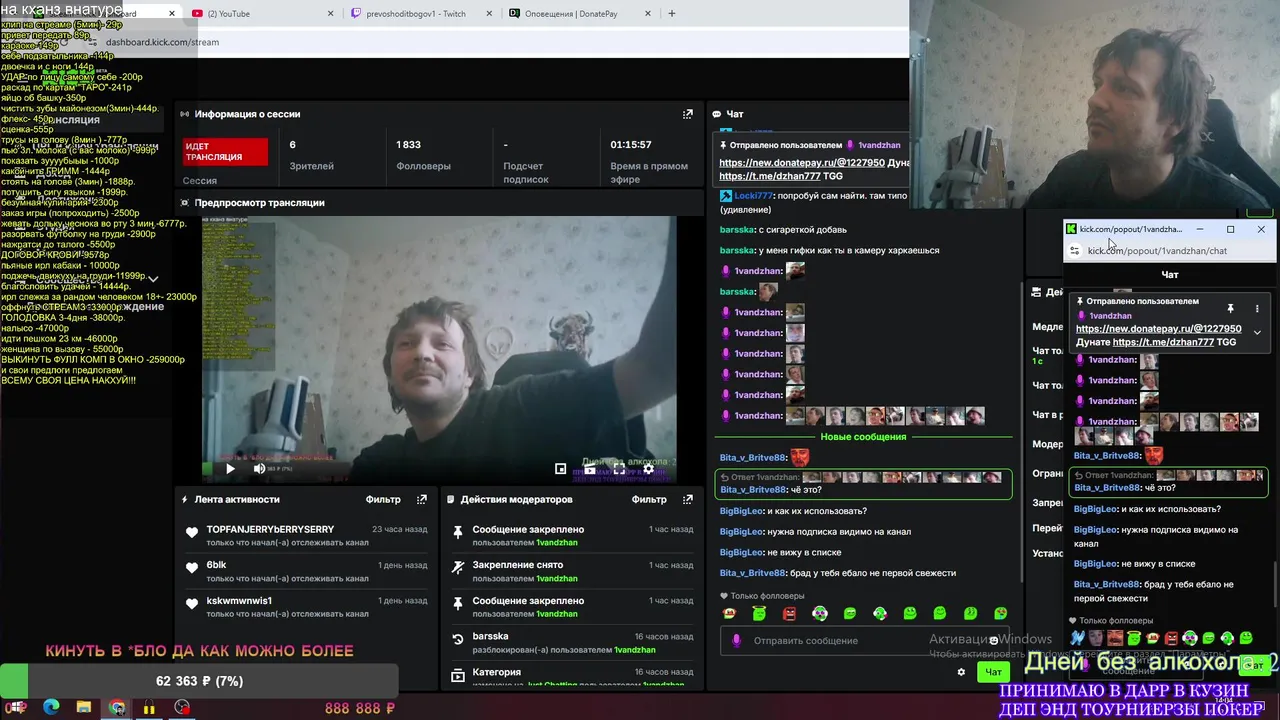Image resolution: width=1280 pixels, height=720 pixels.
Task: Click TOPFANJERRYbERRYSERRY follow activity entry
Action: 305,535
